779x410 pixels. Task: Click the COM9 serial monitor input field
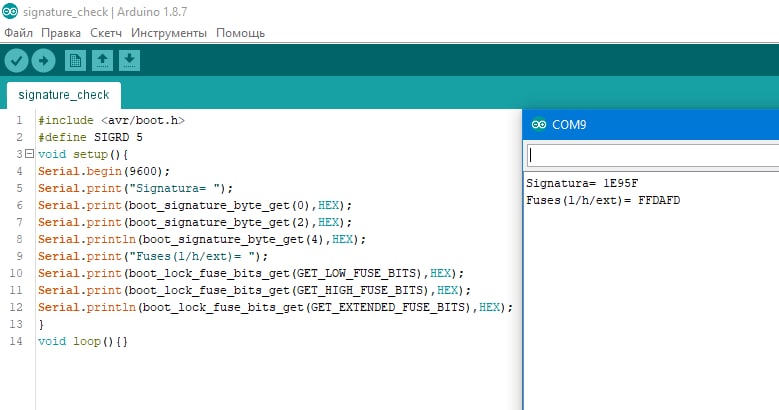point(652,156)
